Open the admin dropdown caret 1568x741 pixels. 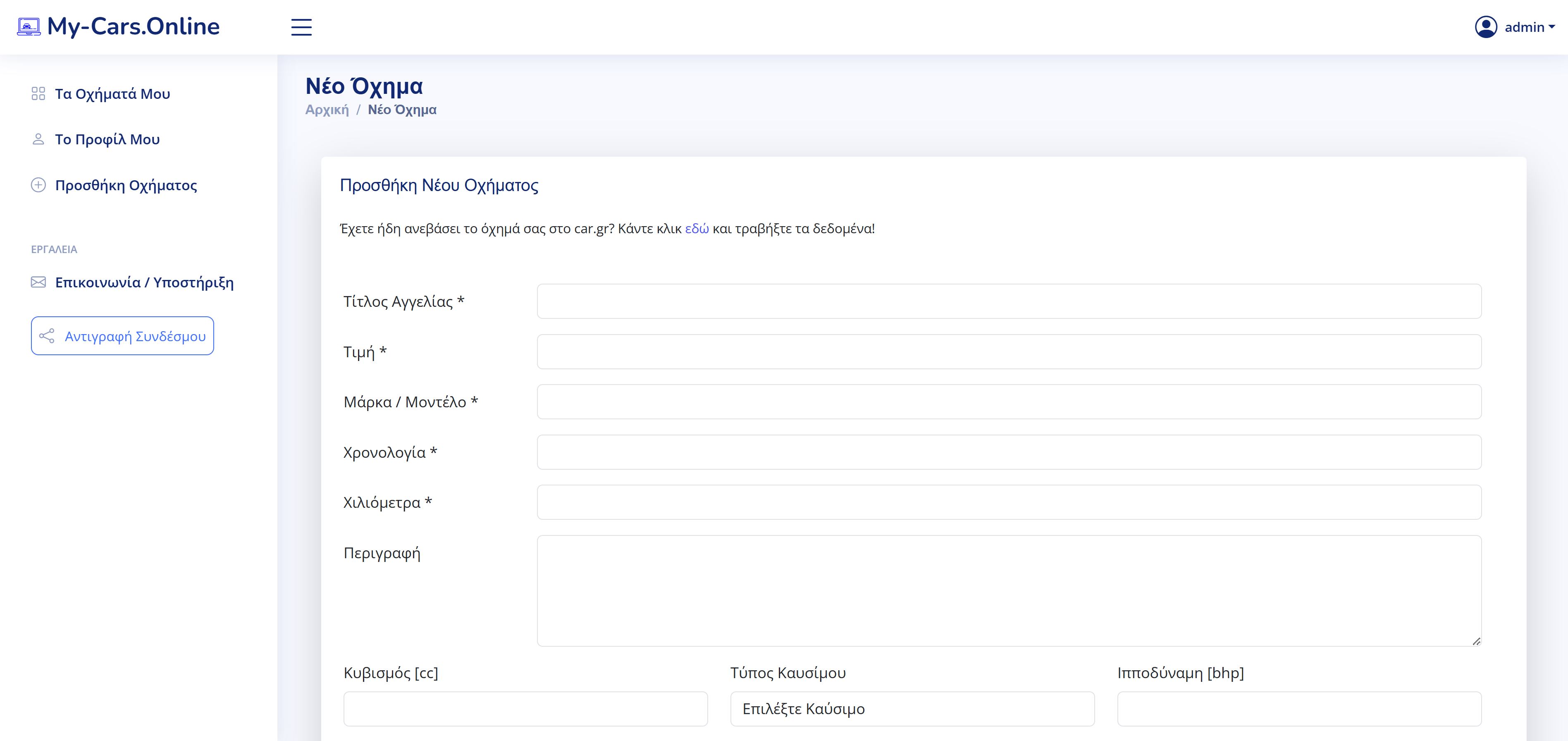coord(1551,27)
